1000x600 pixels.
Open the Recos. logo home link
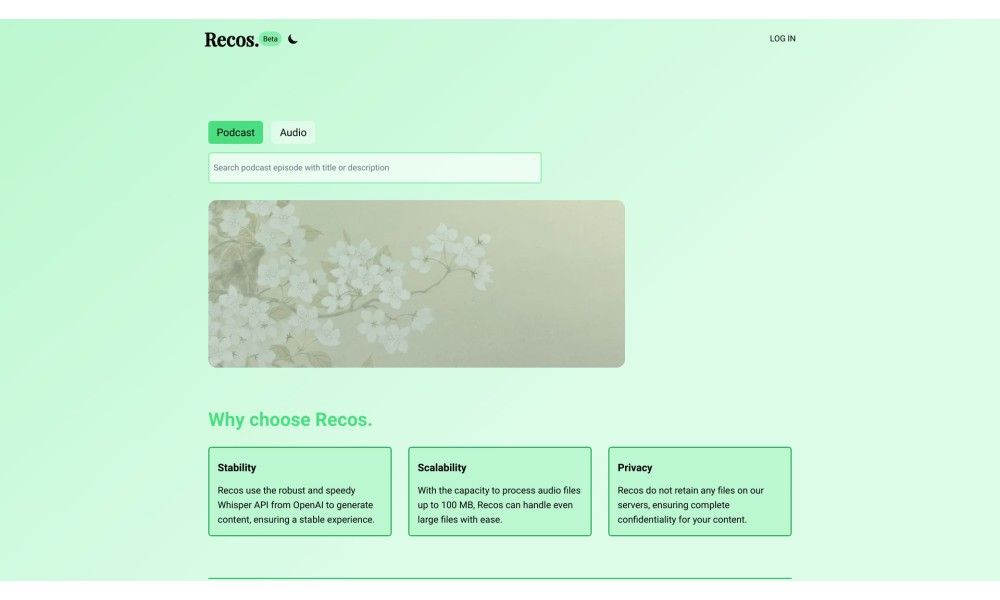(x=232, y=40)
